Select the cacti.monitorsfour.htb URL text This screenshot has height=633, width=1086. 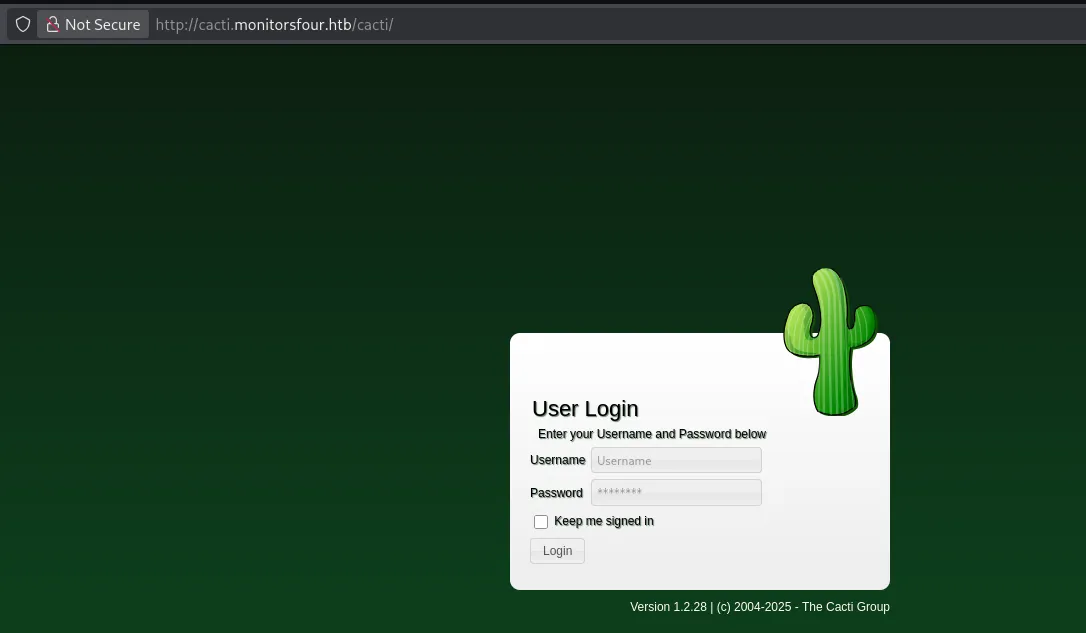pos(274,24)
